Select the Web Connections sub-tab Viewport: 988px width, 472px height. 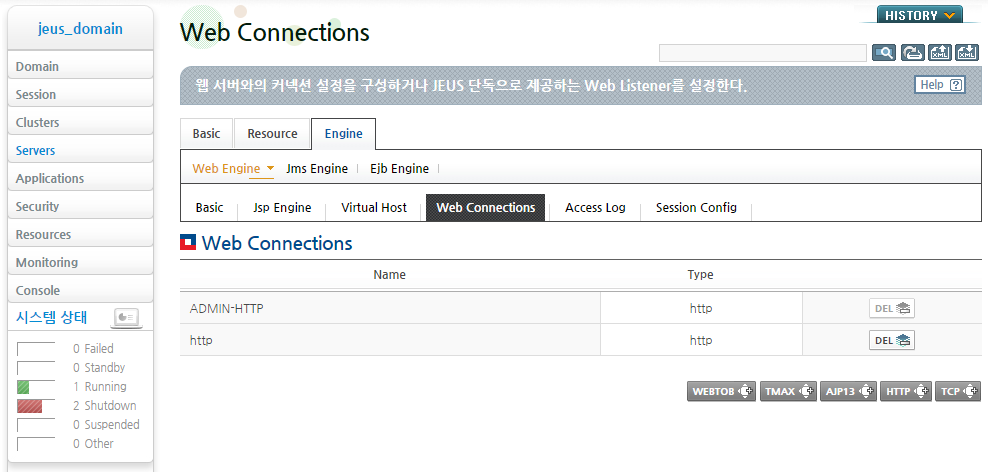tap(485, 207)
